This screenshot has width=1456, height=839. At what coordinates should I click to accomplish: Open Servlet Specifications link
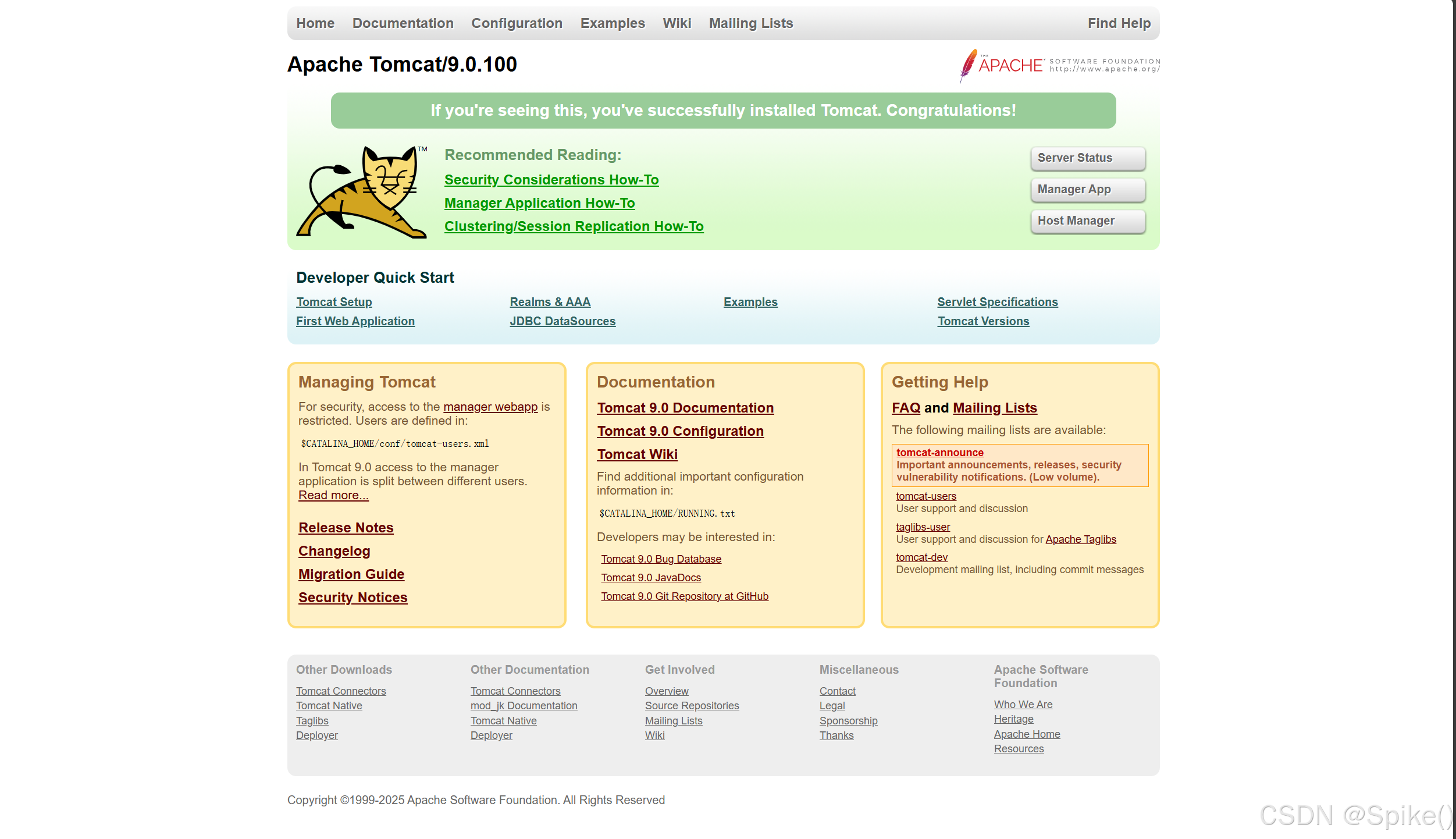997,302
